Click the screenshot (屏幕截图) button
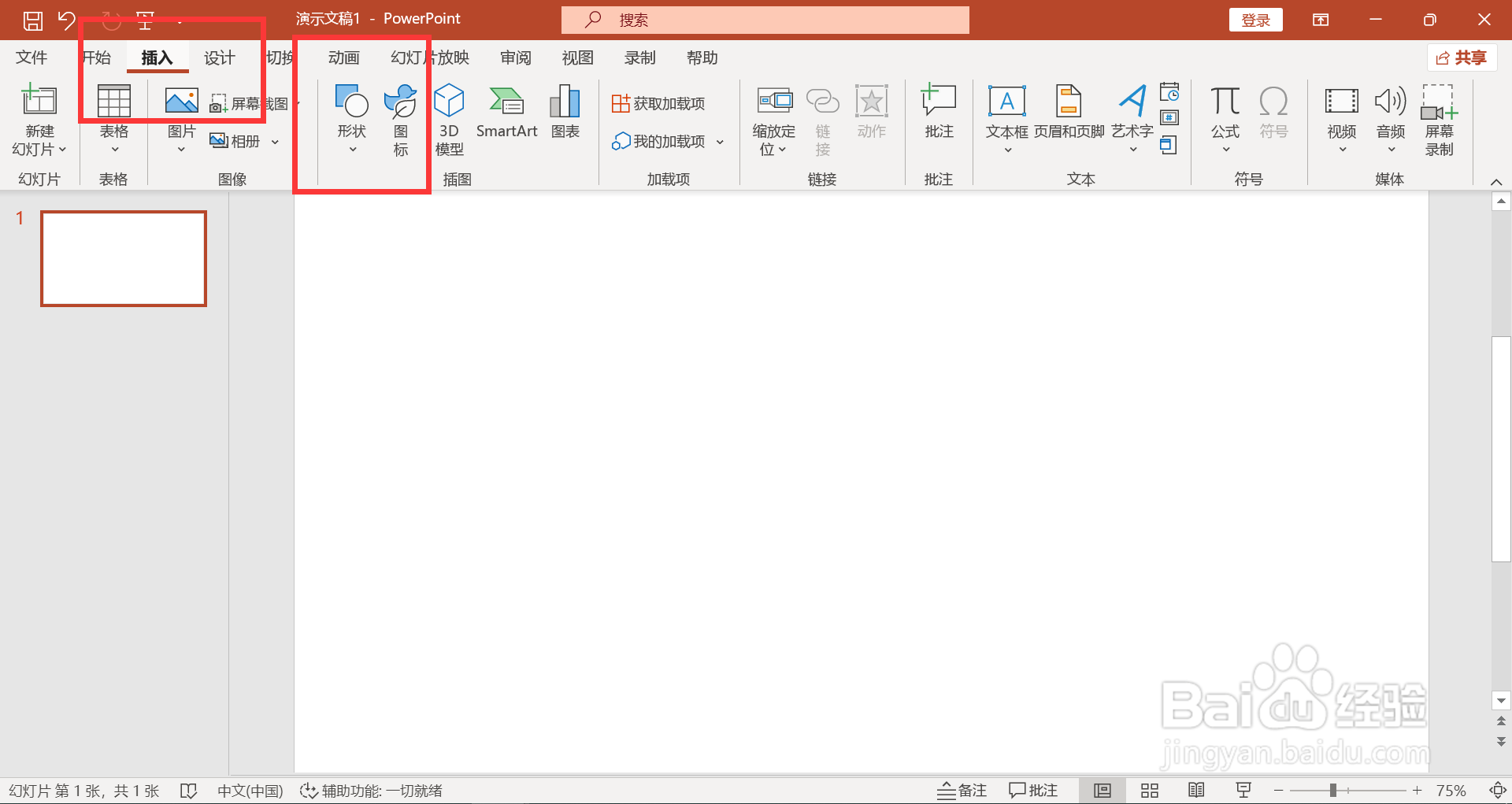The image size is (1512, 804). point(249,103)
